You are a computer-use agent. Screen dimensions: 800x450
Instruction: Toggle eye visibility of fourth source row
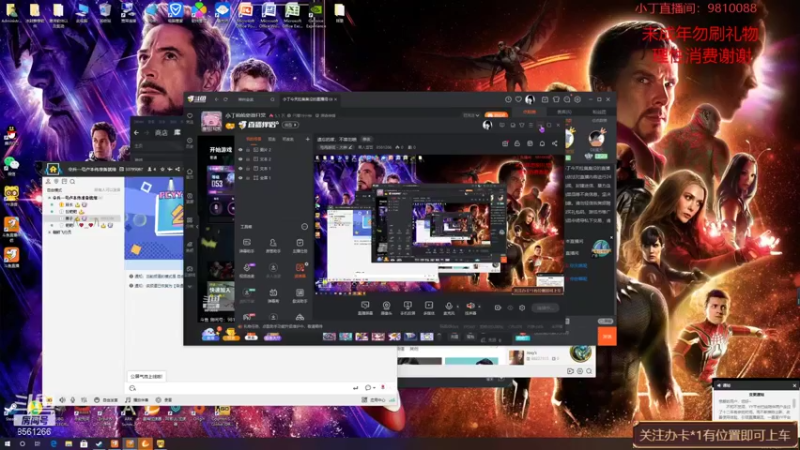click(240, 178)
